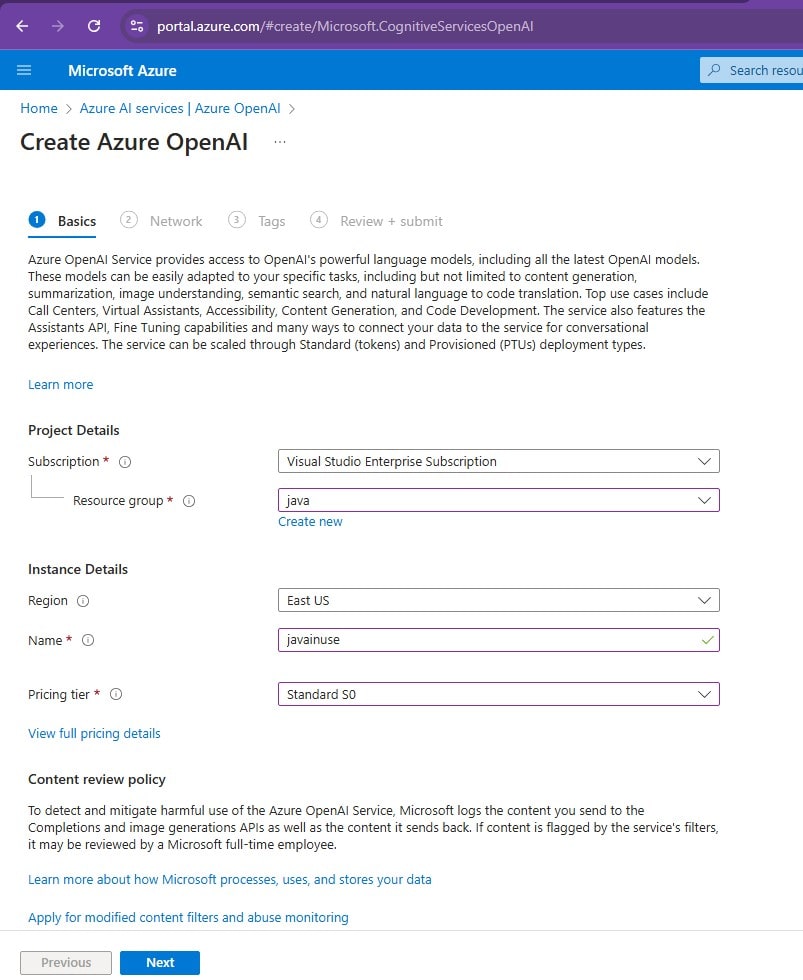Image resolution: width=803 pixels, height=980 pixels.
Task: Click the Name field containing javainuse
Action: coord(499,640)
